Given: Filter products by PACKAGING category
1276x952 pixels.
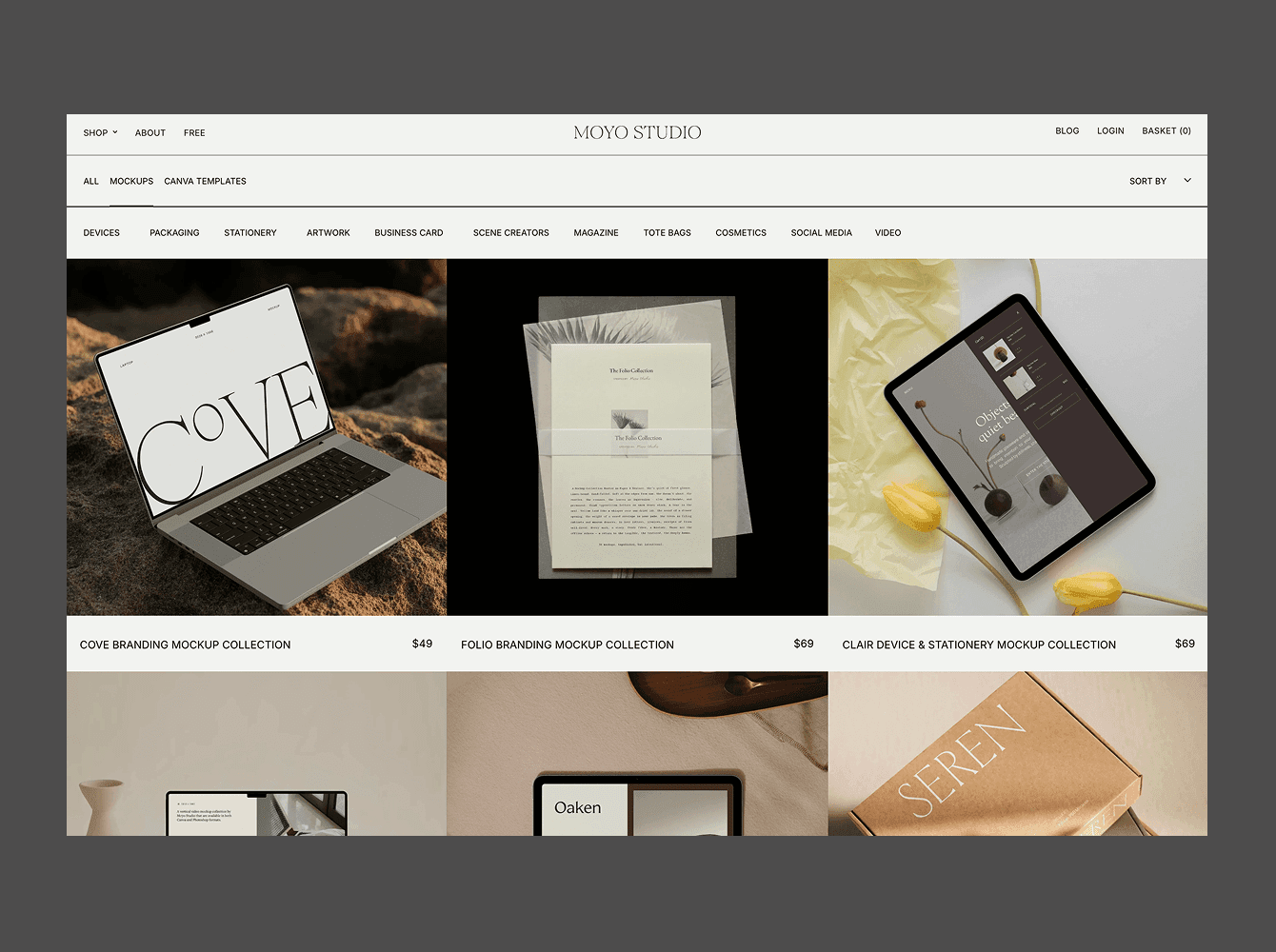Looking at the screenshot, I should tap(174, 232).
